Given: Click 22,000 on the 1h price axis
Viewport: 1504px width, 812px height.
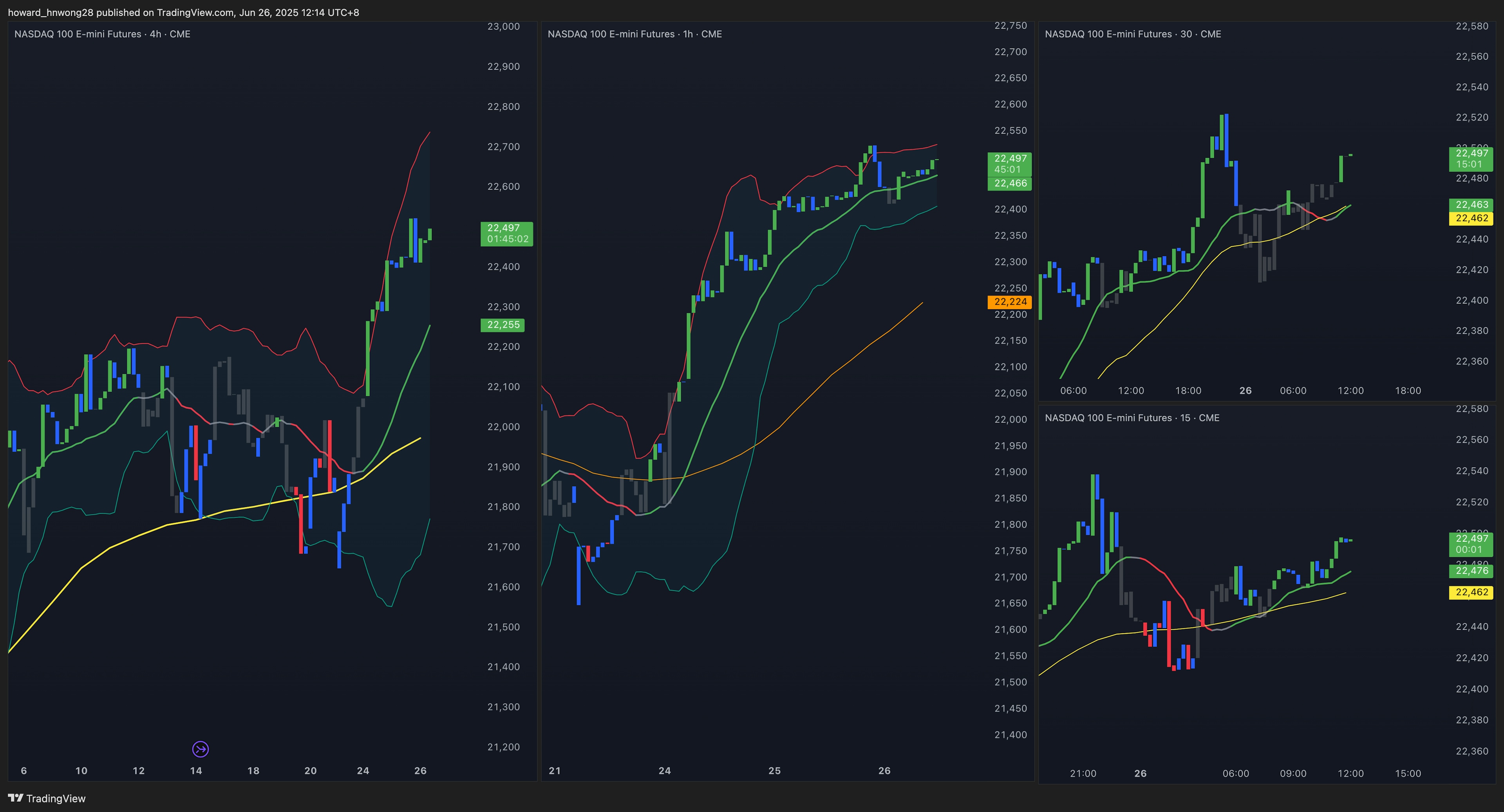Looking at the screenshot, I should 1010,419.
